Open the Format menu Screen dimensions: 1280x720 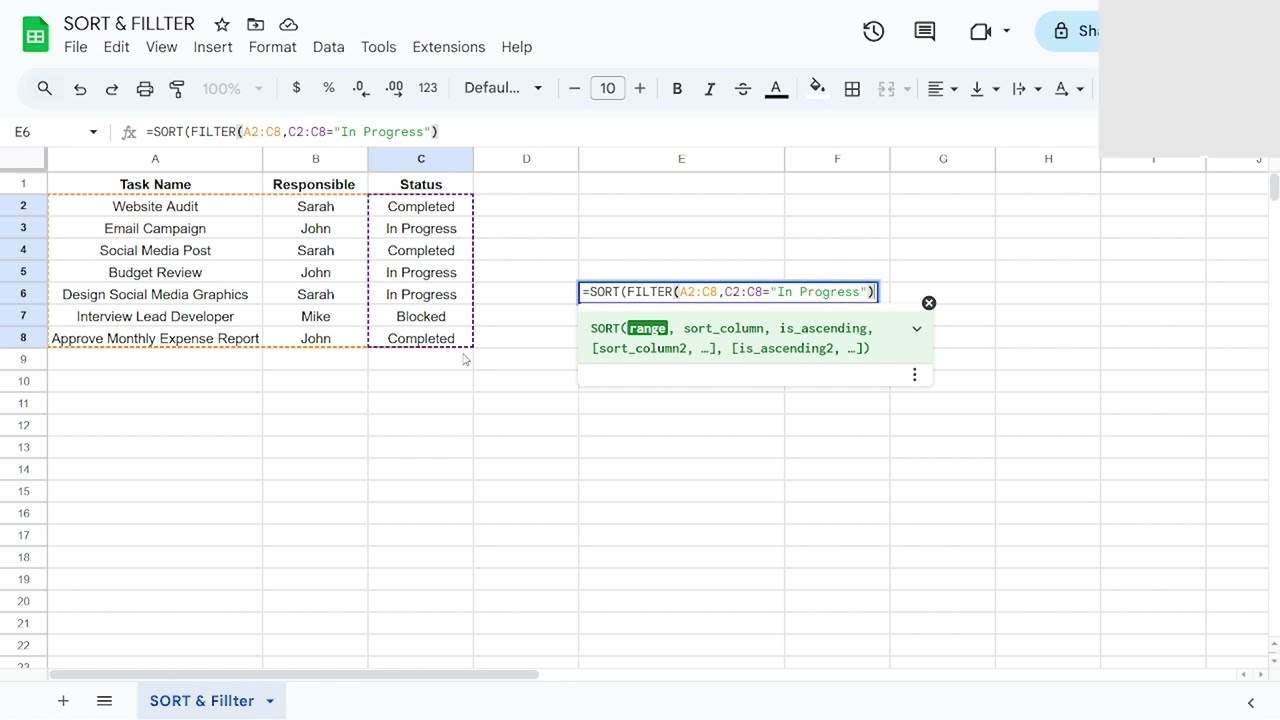point(272,47)
